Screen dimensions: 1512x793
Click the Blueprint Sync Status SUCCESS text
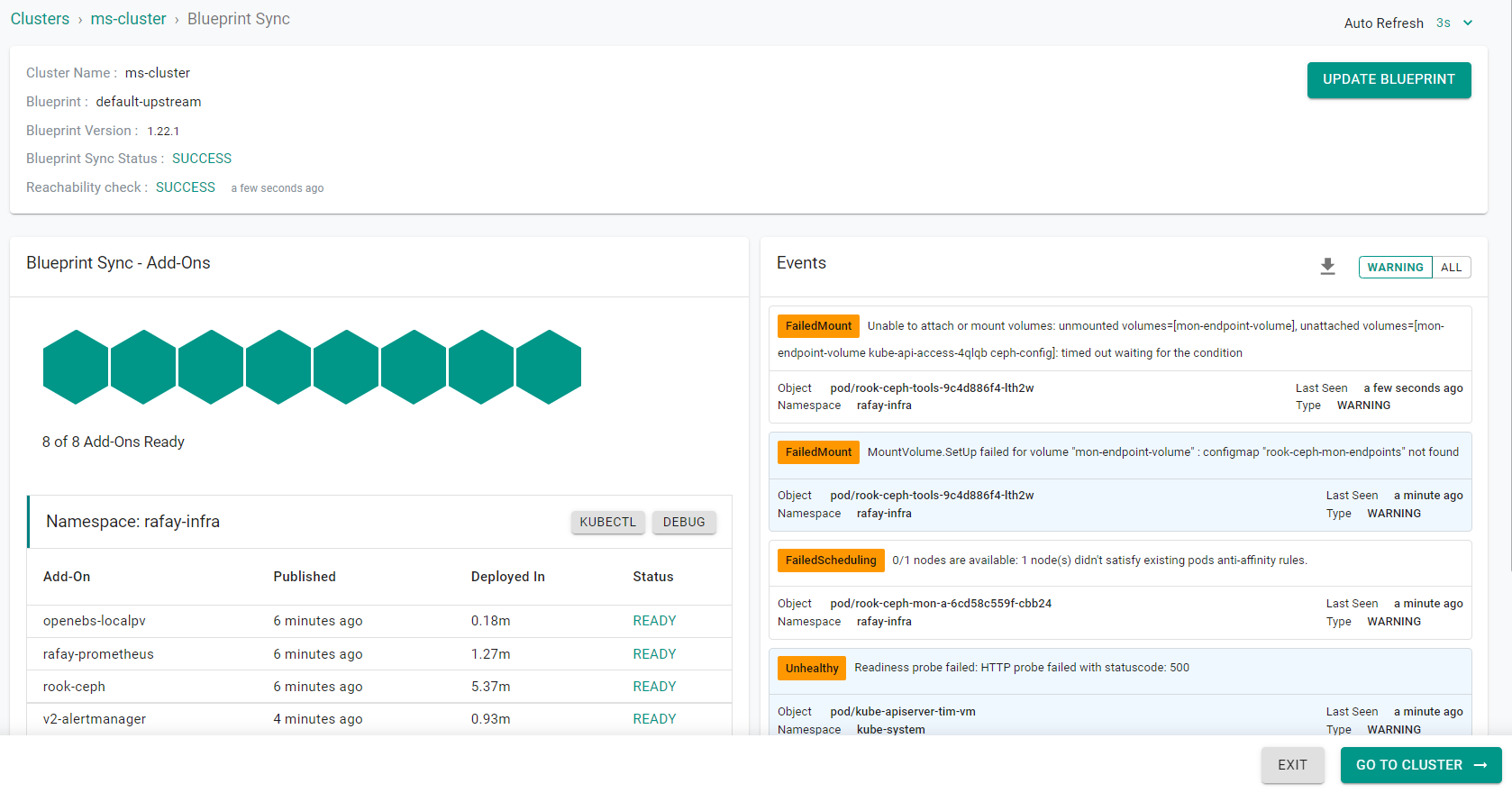(202, 159)
